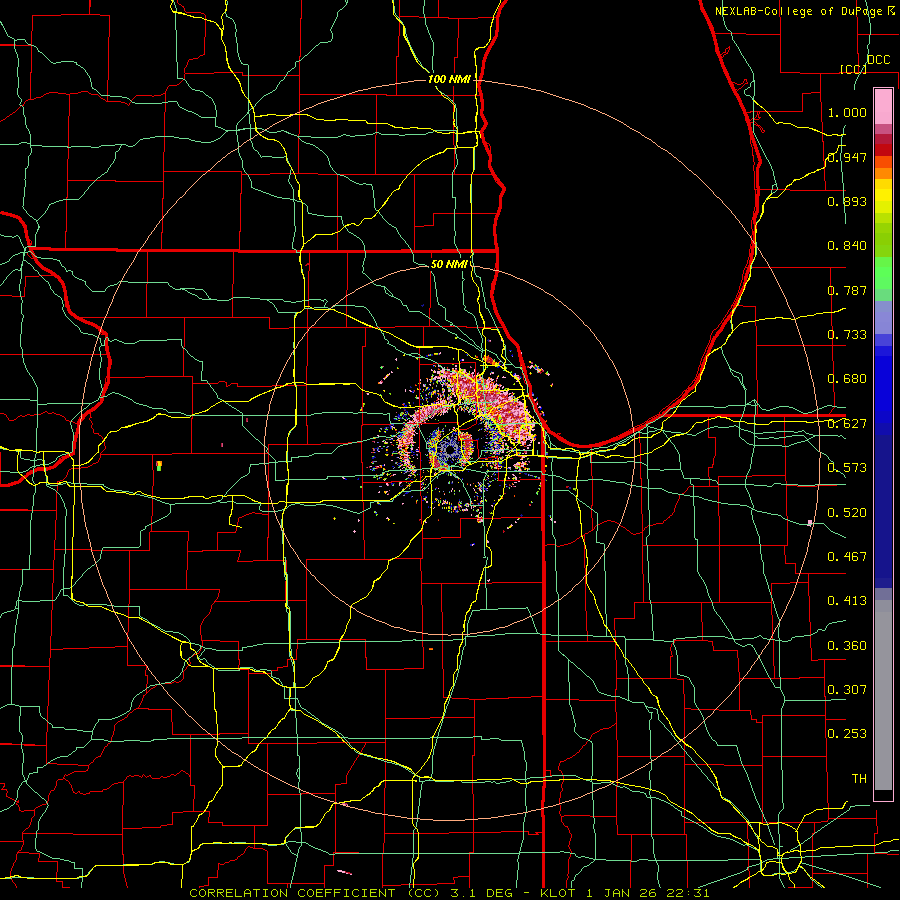Click the lone pink echo near the 0.520 label
This screenshot has width=900, height=900.
coord(810,523)
